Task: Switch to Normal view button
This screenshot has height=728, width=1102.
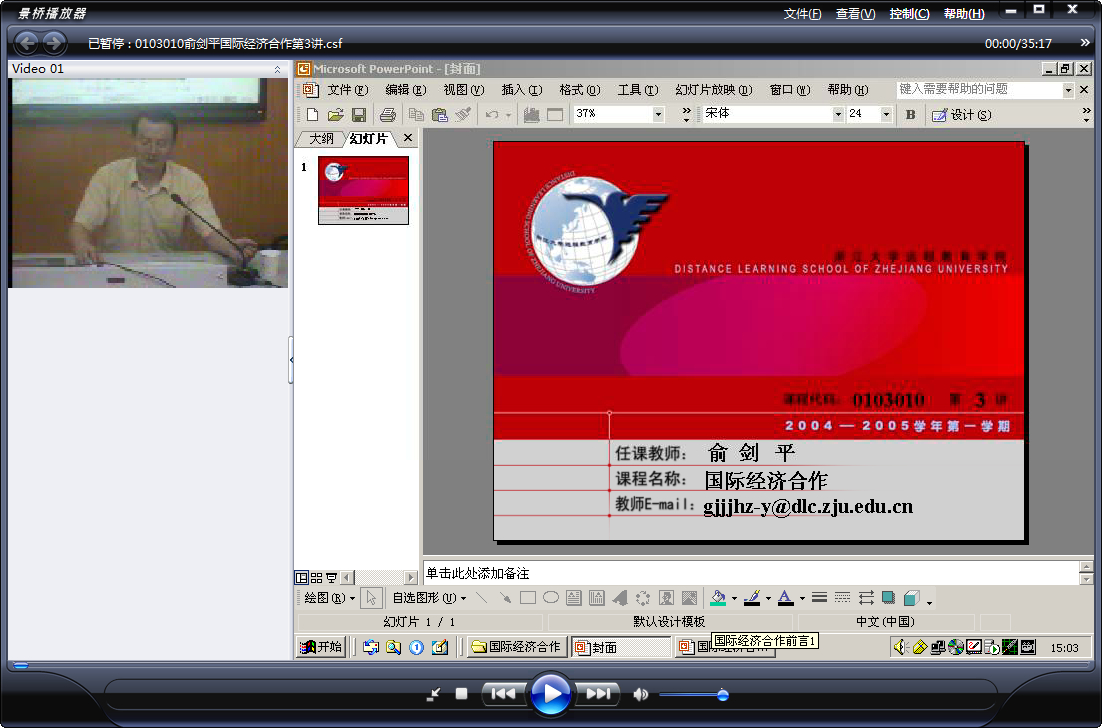Action: tap(301, 578)
